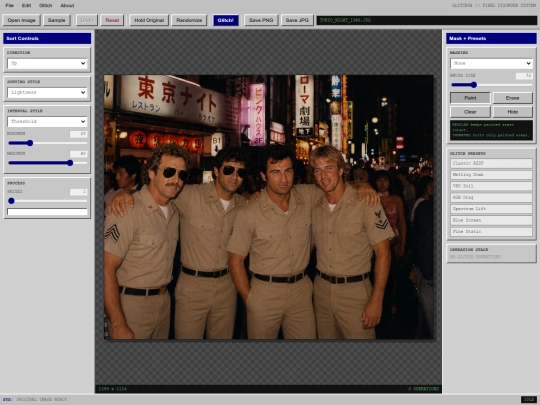Click the Randomize toolbar button
Viewport: 540px width, 405px height.
(189, 20)
